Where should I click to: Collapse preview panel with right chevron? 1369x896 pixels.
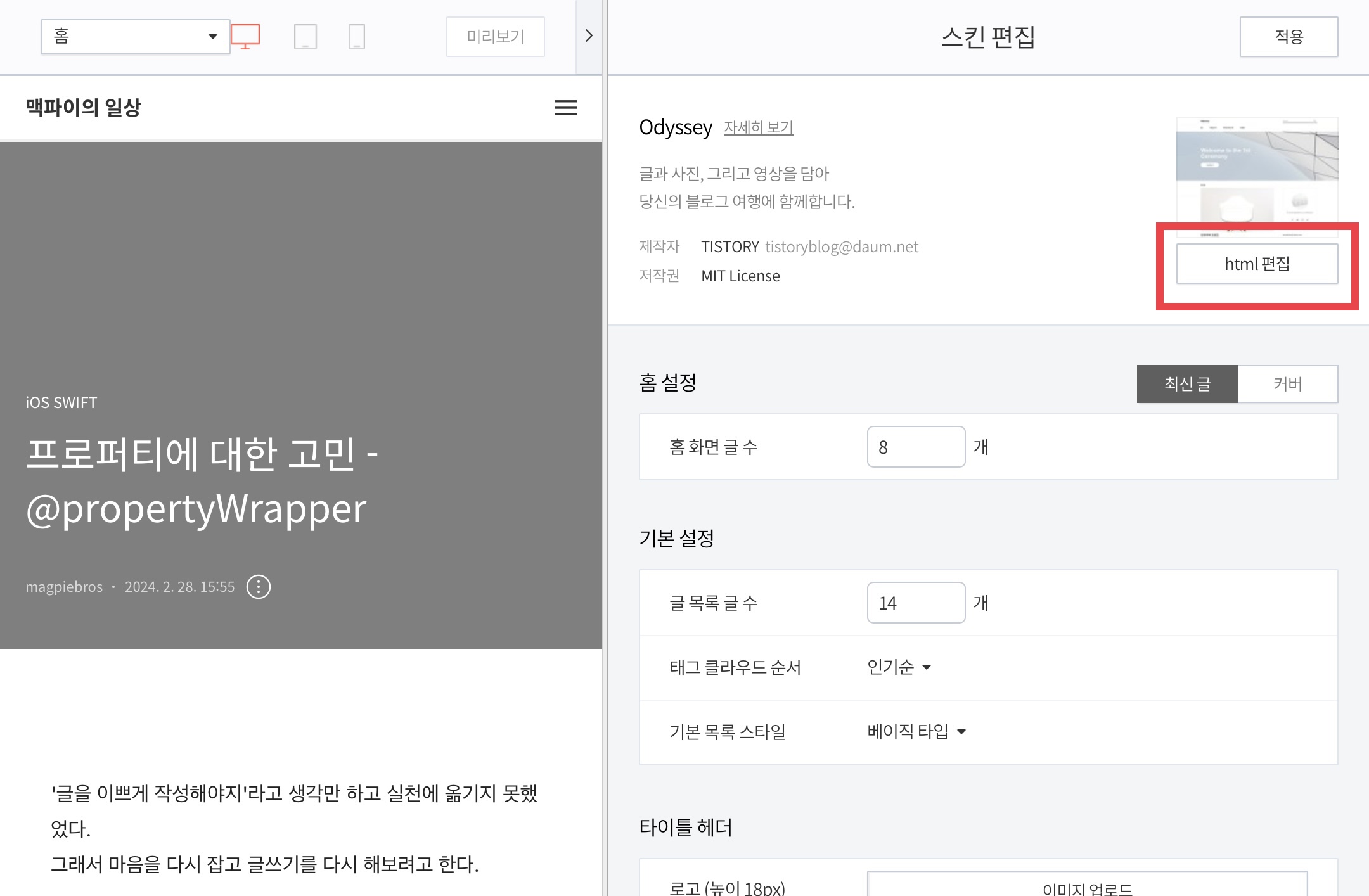pyautogui.click(x=589, y=35)
